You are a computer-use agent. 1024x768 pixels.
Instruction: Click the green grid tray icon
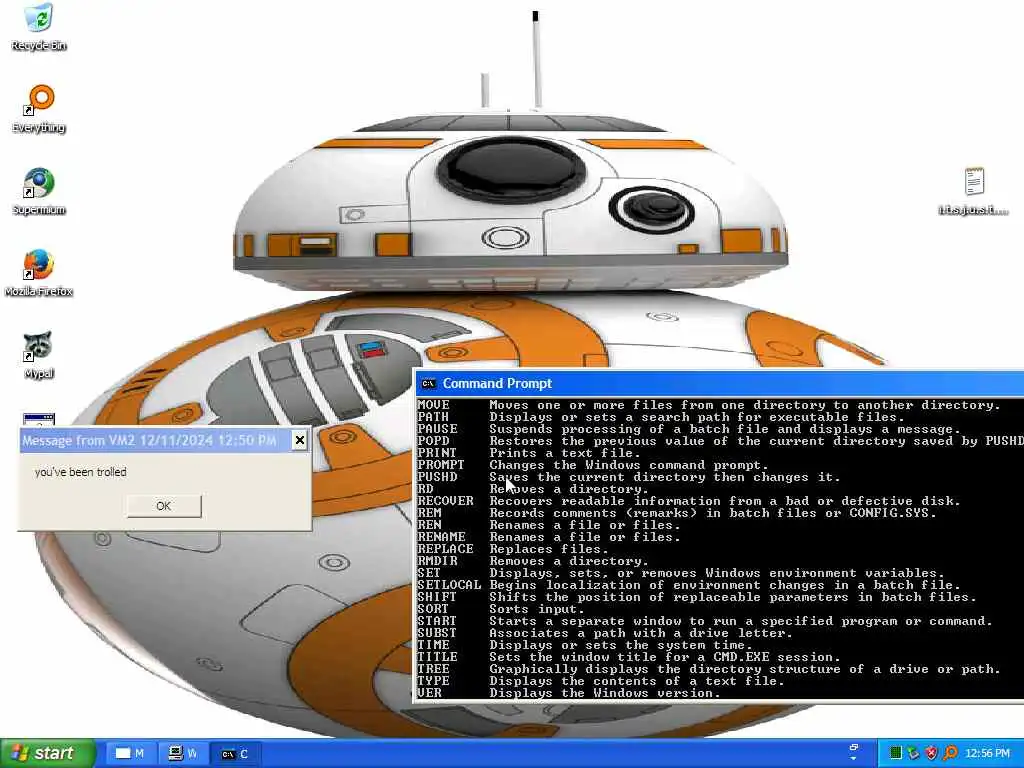pyautogui.click(x=896, y=753)
